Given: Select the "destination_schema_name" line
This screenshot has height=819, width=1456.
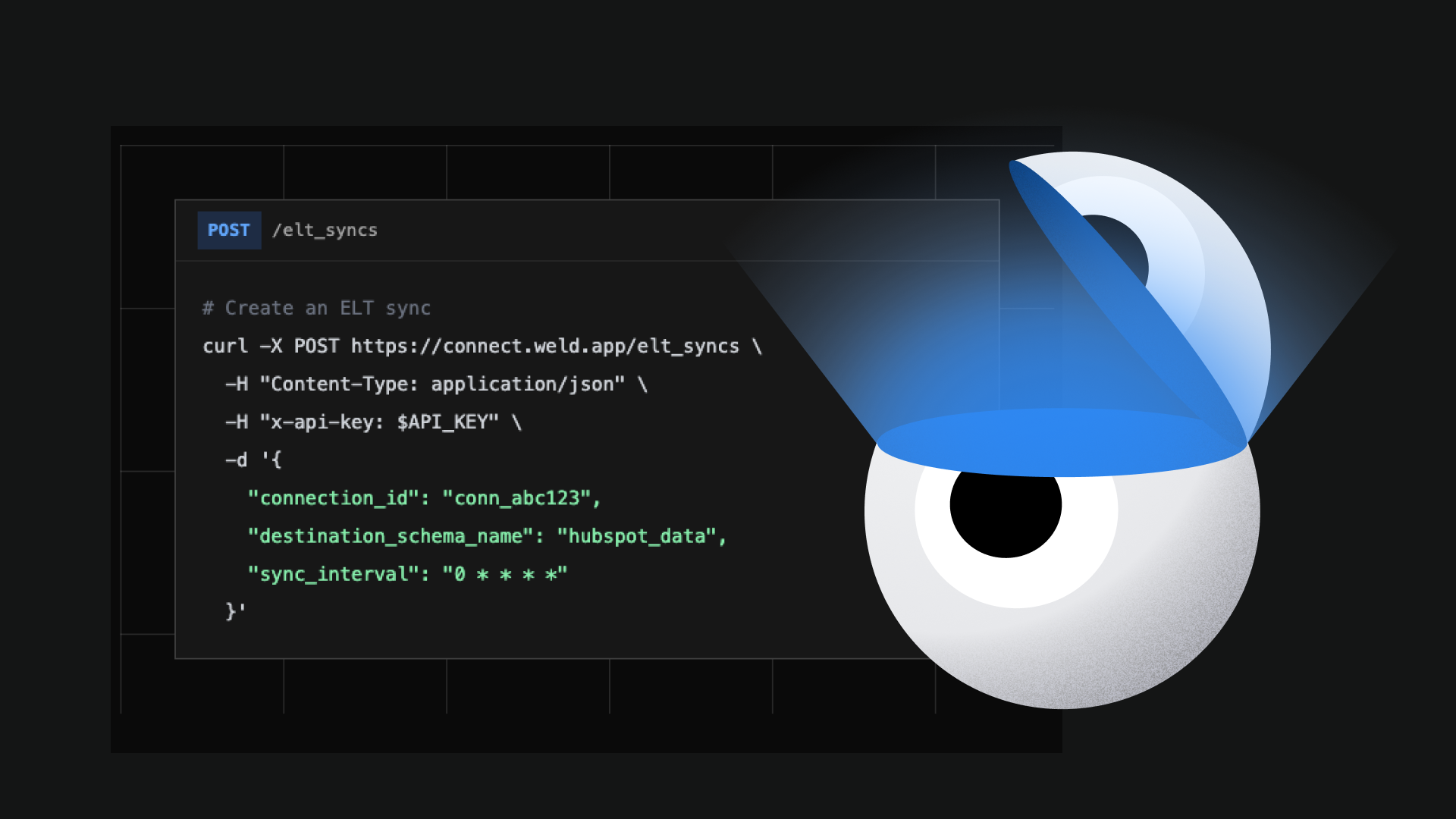Looking at the screenshot, I should [488, 536].
